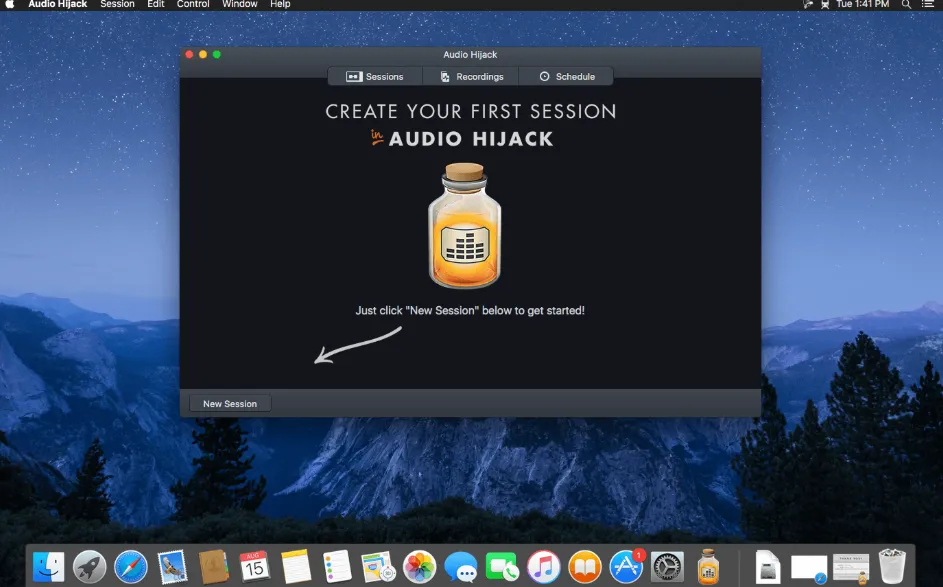The width and height of the screenshot is (943, 587).
Task: Click Audio Hijack jar icon in dock
Action: tap(708, 567)
